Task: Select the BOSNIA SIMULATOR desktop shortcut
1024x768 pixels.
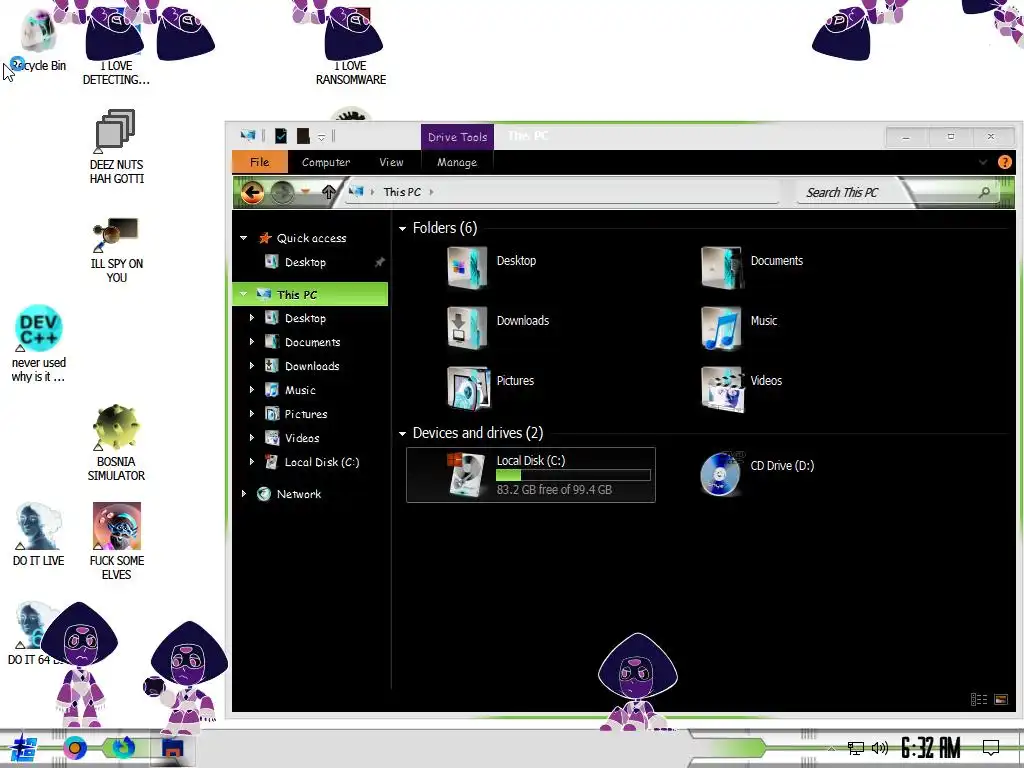Action: tap(116, 443)
